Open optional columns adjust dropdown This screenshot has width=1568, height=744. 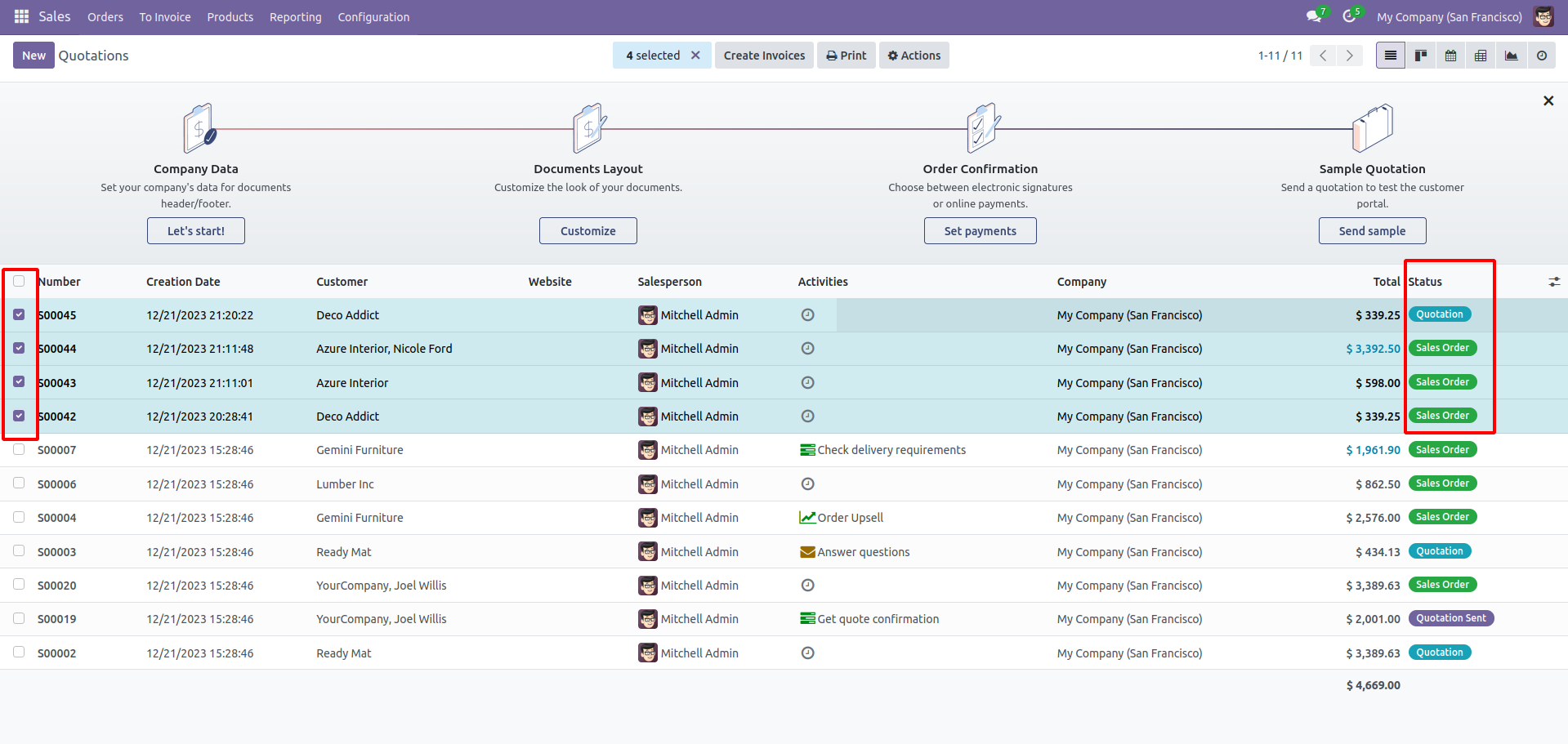point(1554,282)
